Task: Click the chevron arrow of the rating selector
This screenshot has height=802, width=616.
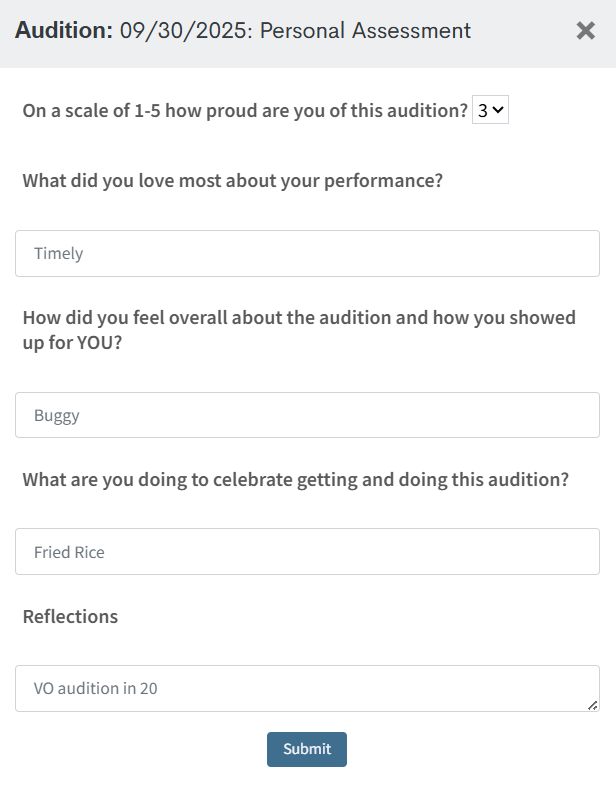Action: click(x=499, y=111)
